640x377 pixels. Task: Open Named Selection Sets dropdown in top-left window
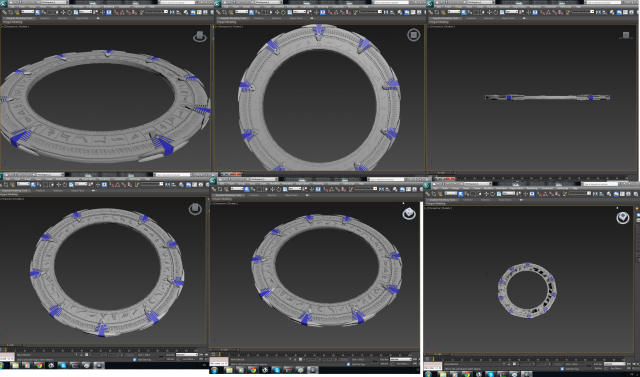(x=156, y=11)
